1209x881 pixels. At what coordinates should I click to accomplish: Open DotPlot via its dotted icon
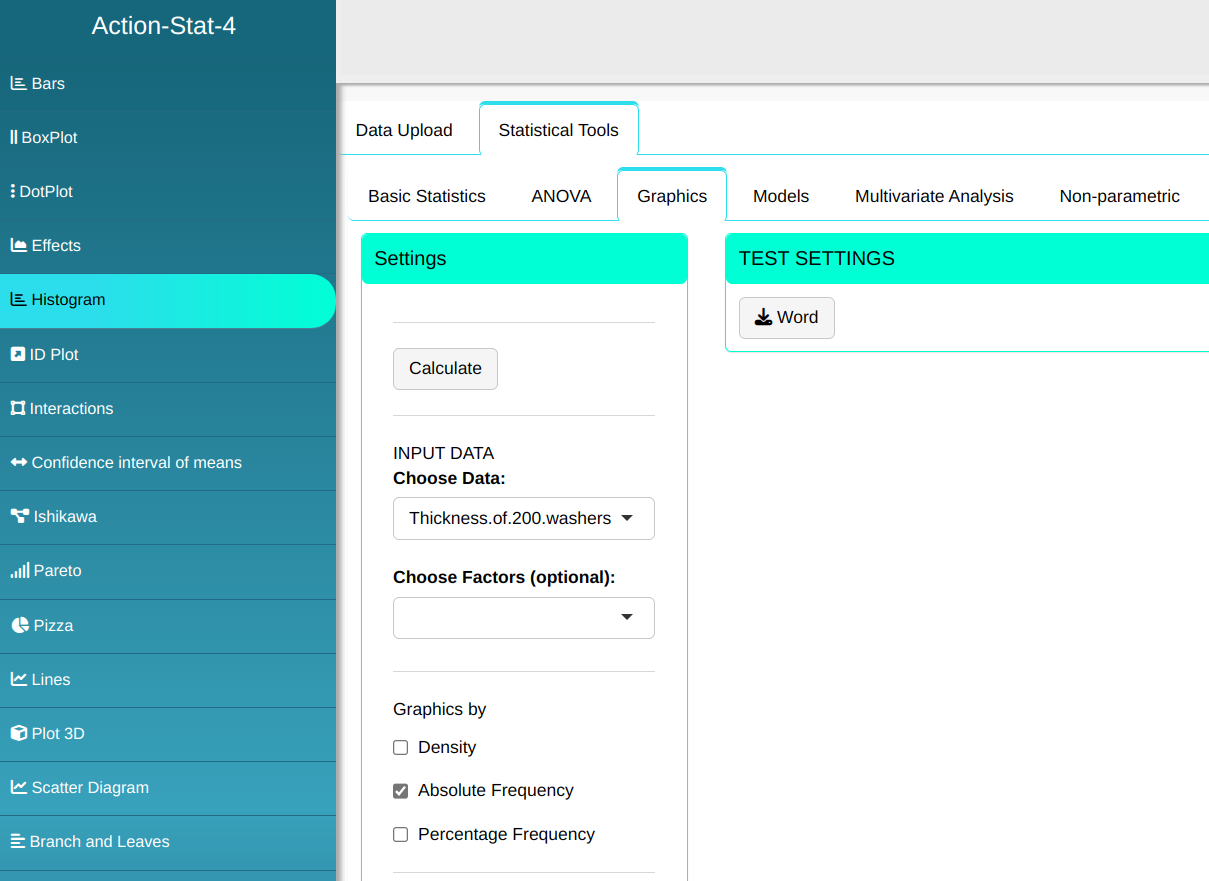pyautogui.click(x=13, y=192)
